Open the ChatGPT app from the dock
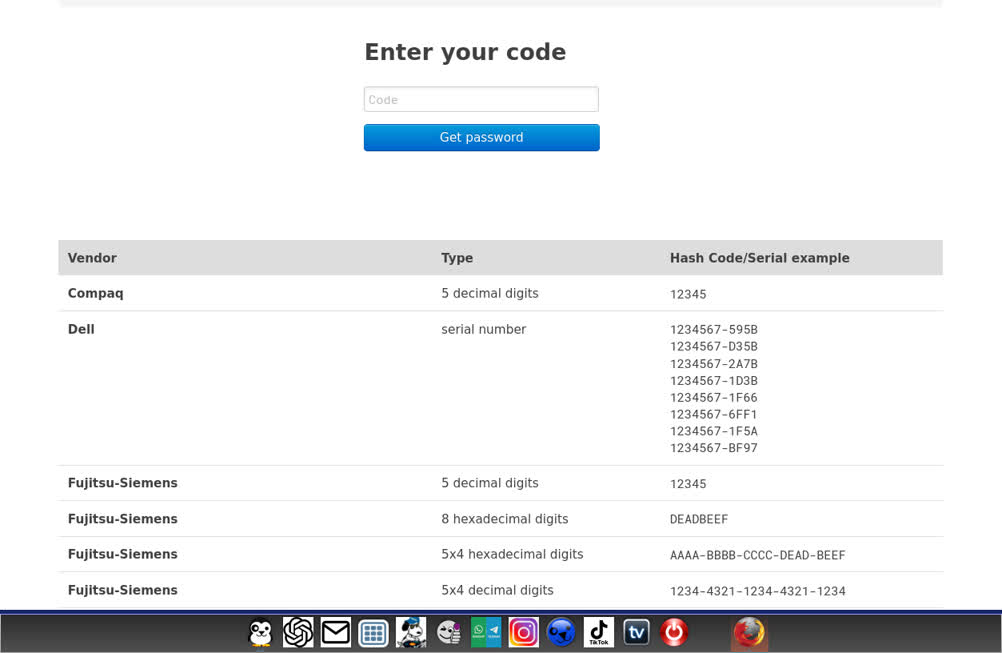This screenshot has height=653, width=1002. (x=298, y=633)
